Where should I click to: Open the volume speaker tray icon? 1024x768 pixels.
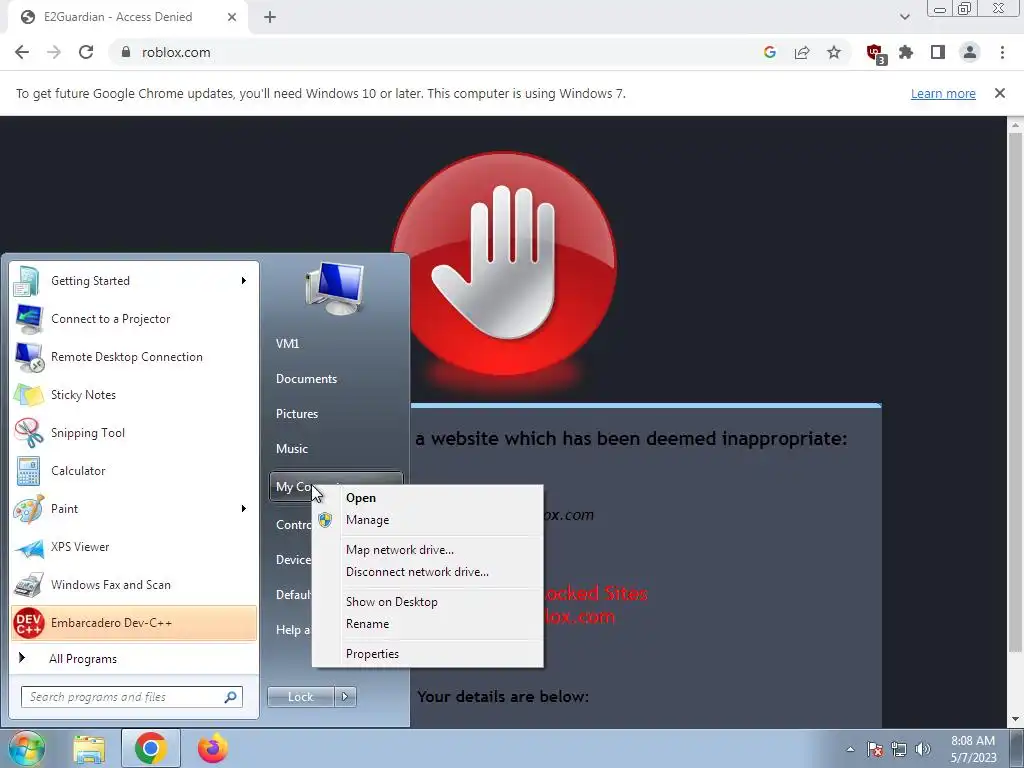pyautogui.click(x=923, y=749)
